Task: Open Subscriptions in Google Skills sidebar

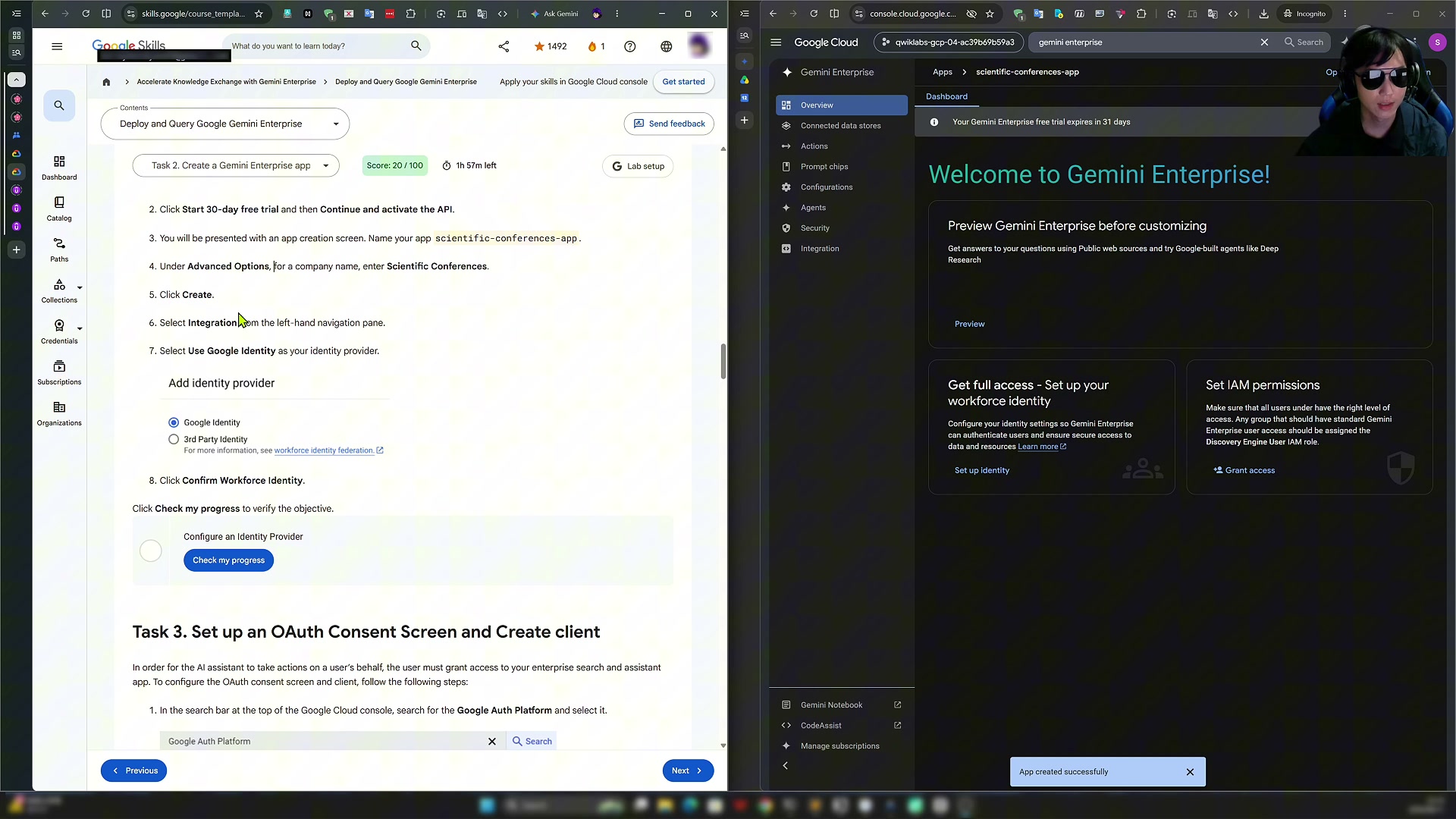Action: click(x=59, y=373)
